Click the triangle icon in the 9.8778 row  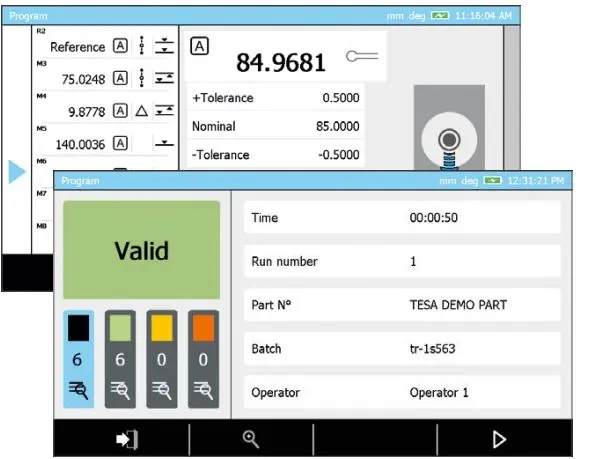click(x=141, y=111)
